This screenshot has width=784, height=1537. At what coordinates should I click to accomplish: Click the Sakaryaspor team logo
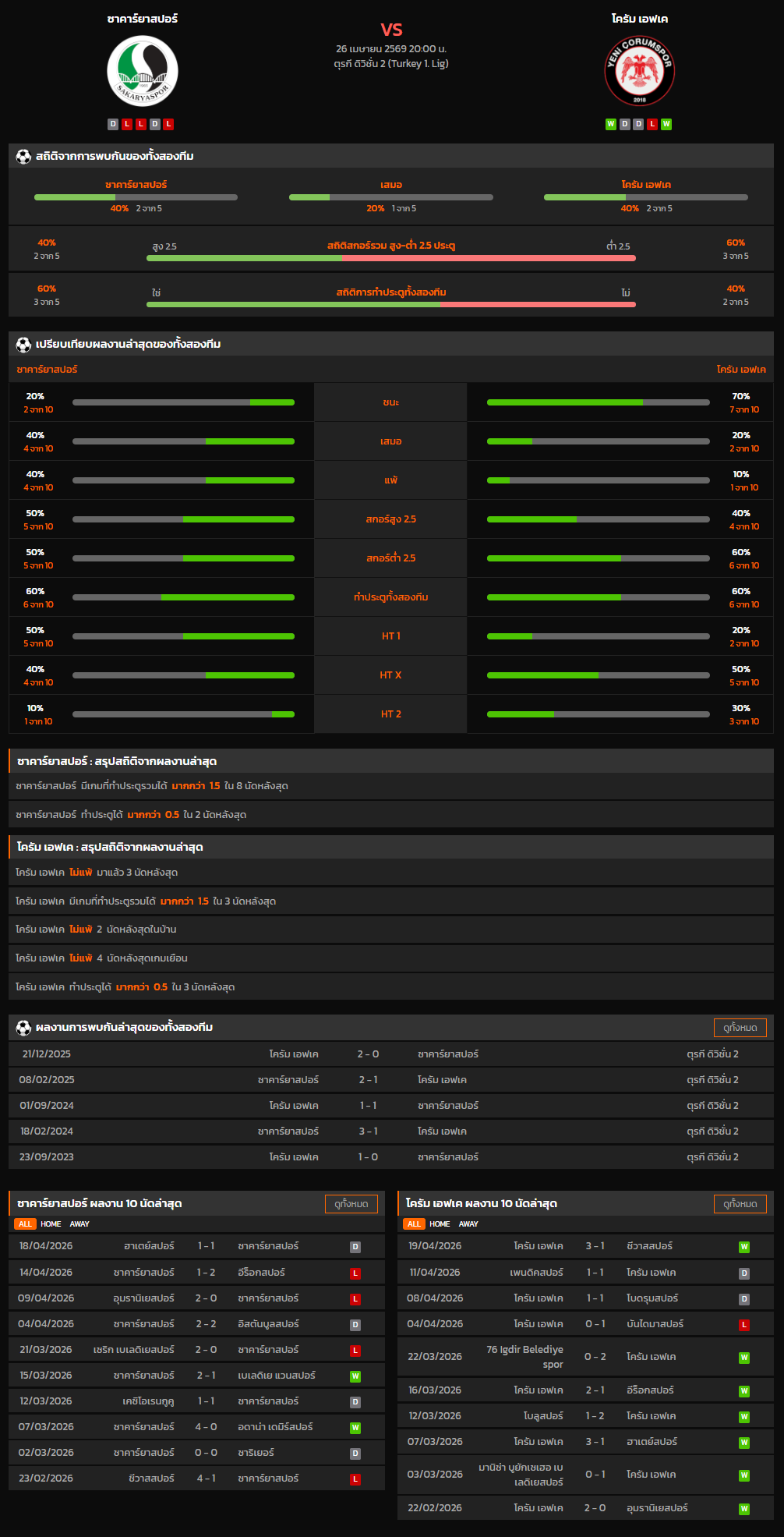click(143, 72)
